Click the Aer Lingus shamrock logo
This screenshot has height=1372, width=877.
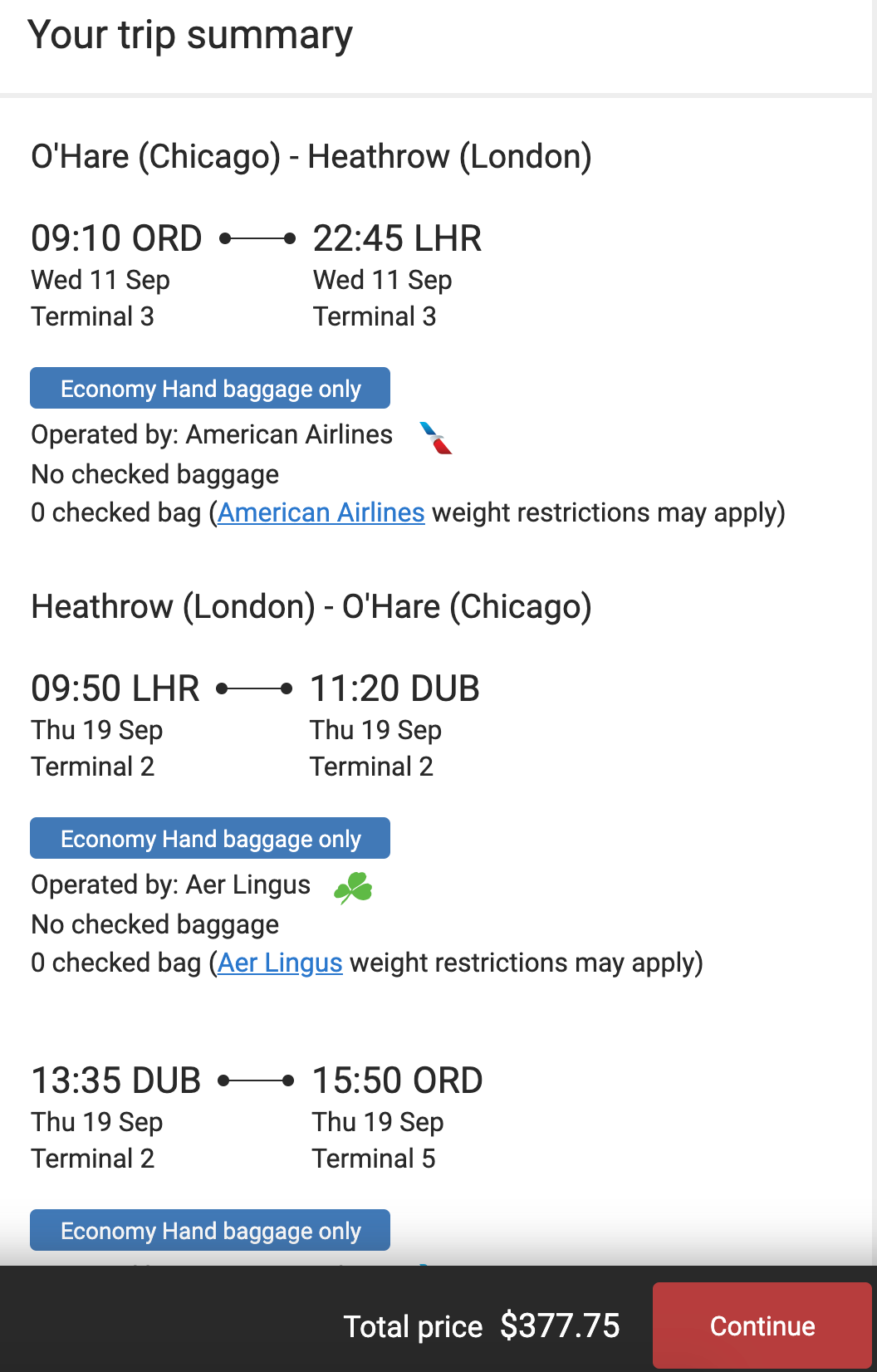pyautogui.click(x=353, y=888)
